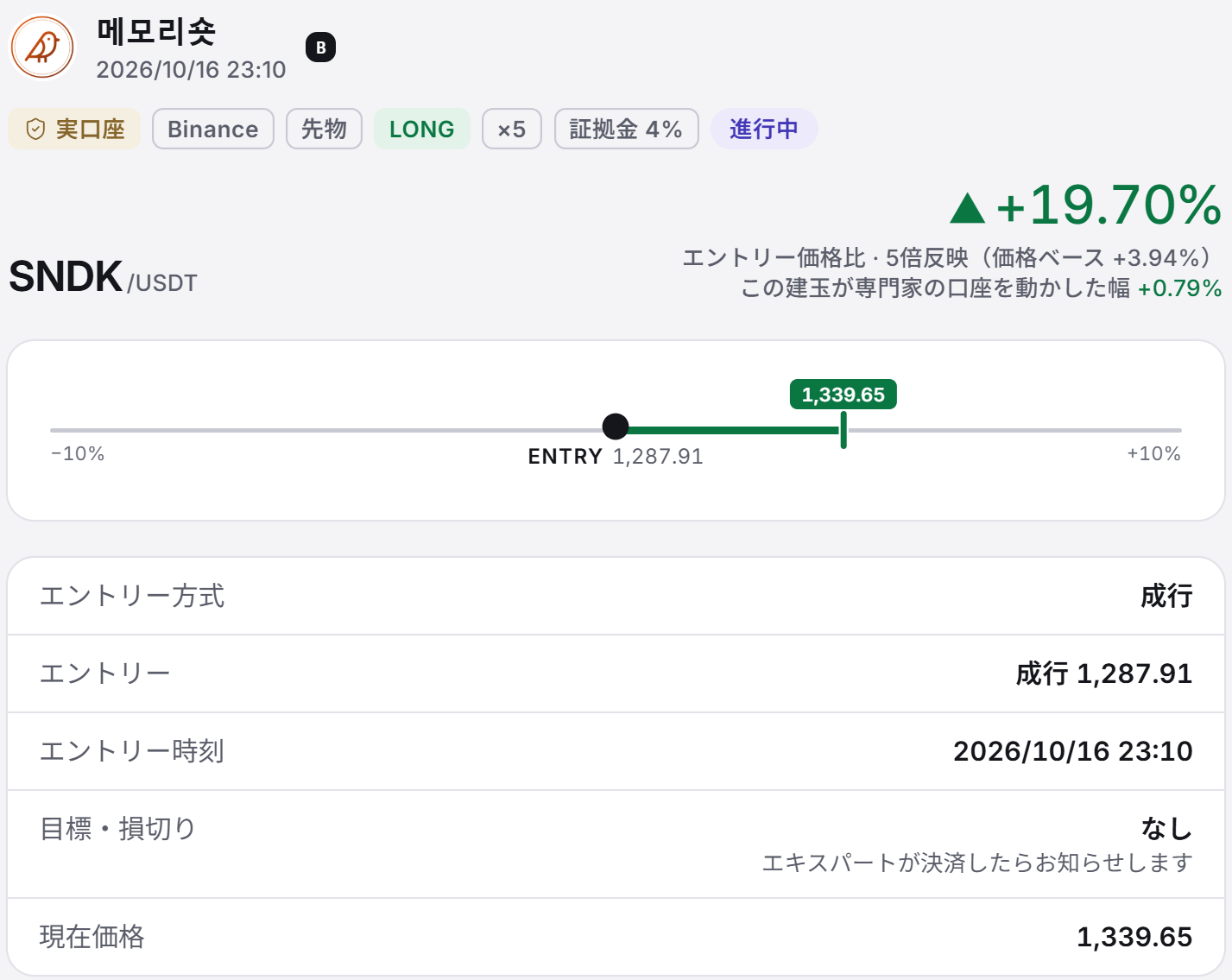Click the green up-triangle profit indicator

pos(967,207)
